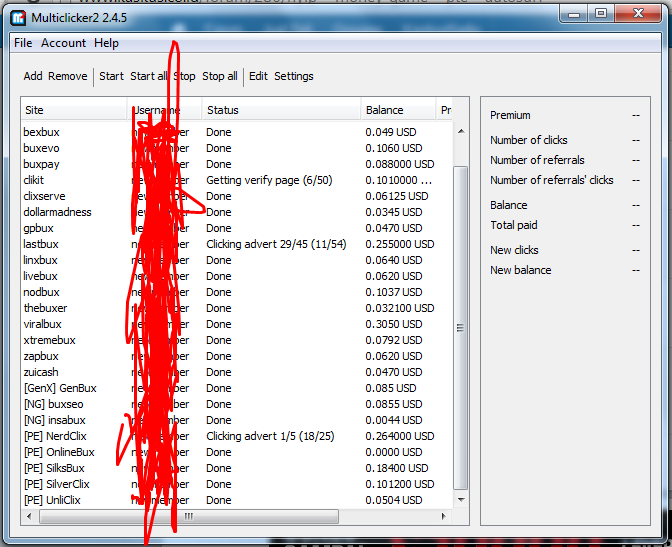The width and height of the screenshot is (672, 547).
Task: Click Stop all in the toolbar
Action: pyautogui.click(x=220, y=76)
